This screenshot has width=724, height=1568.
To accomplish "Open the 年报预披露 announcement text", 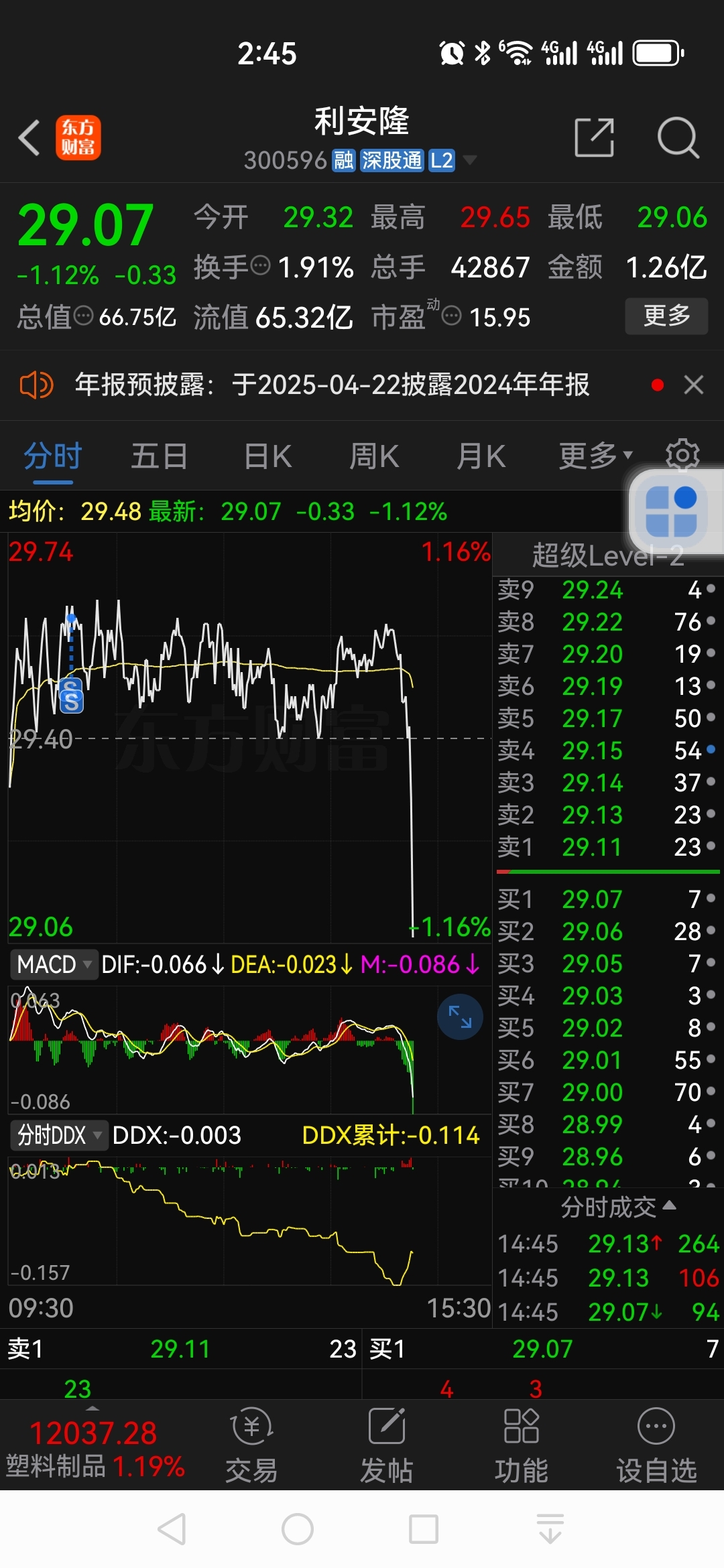I will point(332,385).
